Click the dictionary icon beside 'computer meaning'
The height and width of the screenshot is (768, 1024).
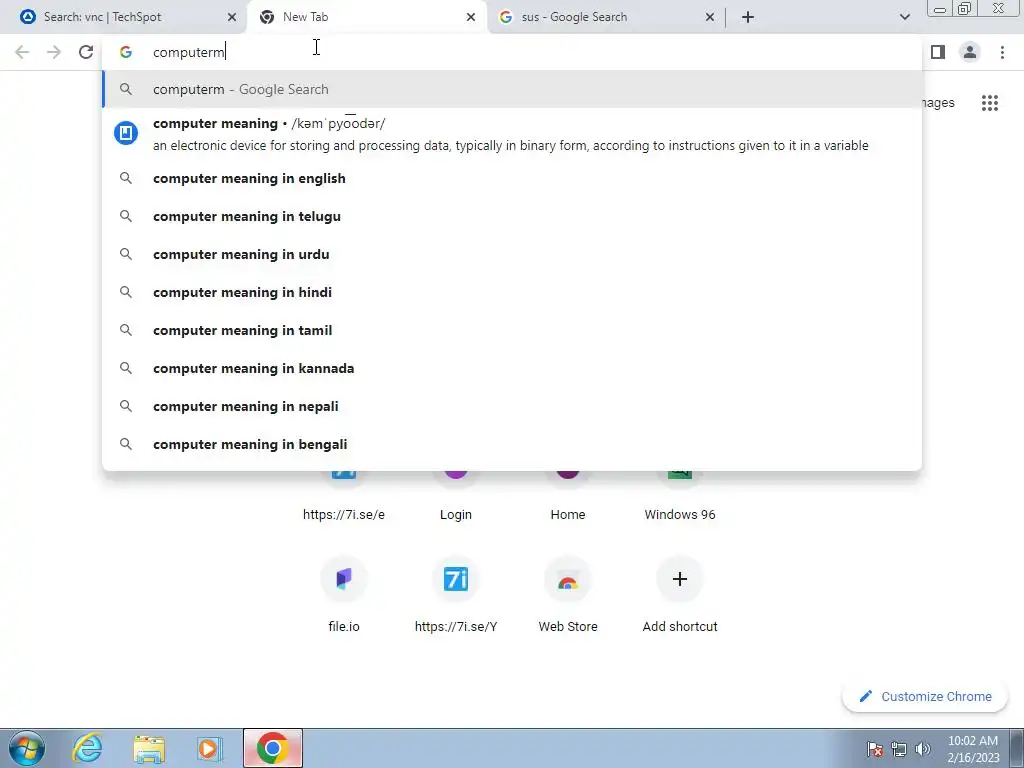point(126,133)
